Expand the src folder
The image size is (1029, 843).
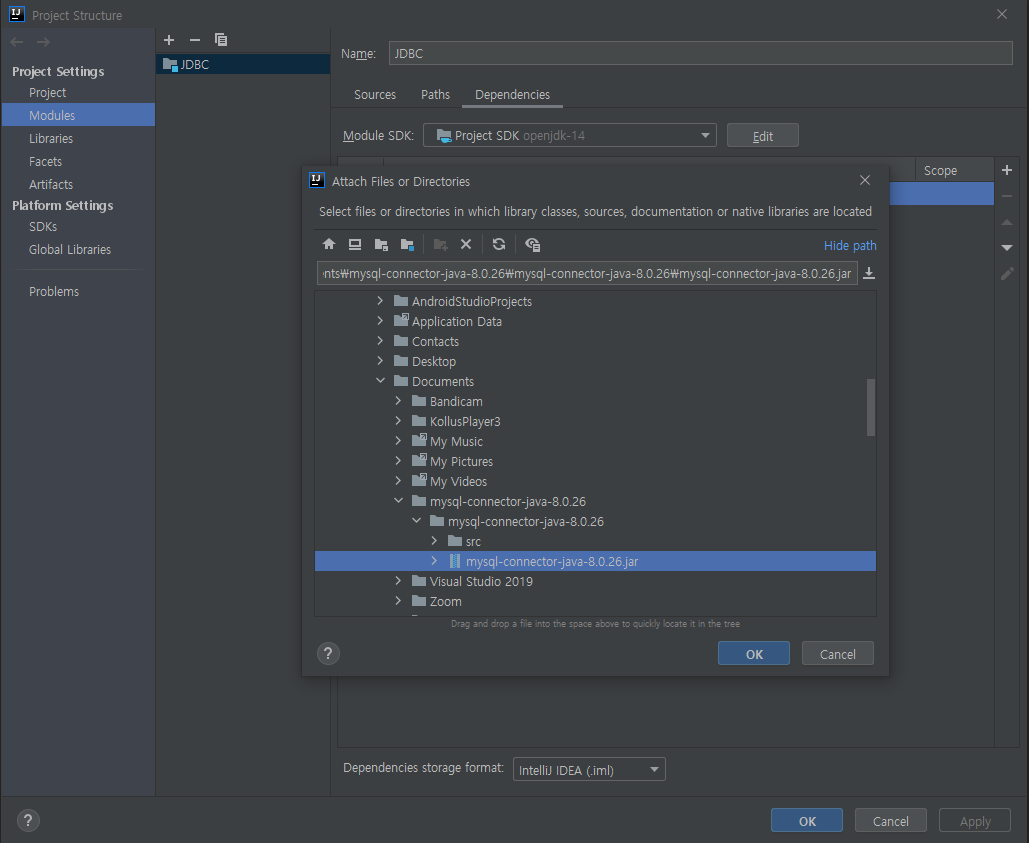tap(434, 541)
